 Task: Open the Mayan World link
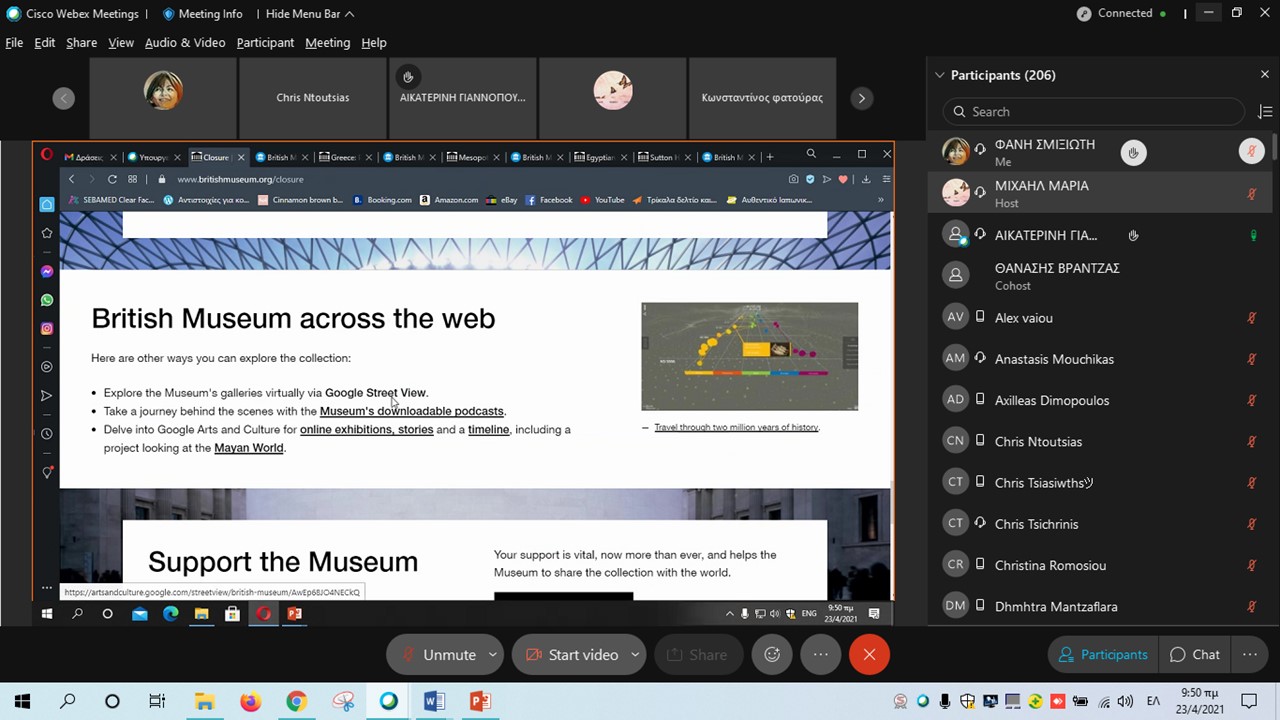click(249, 448)
